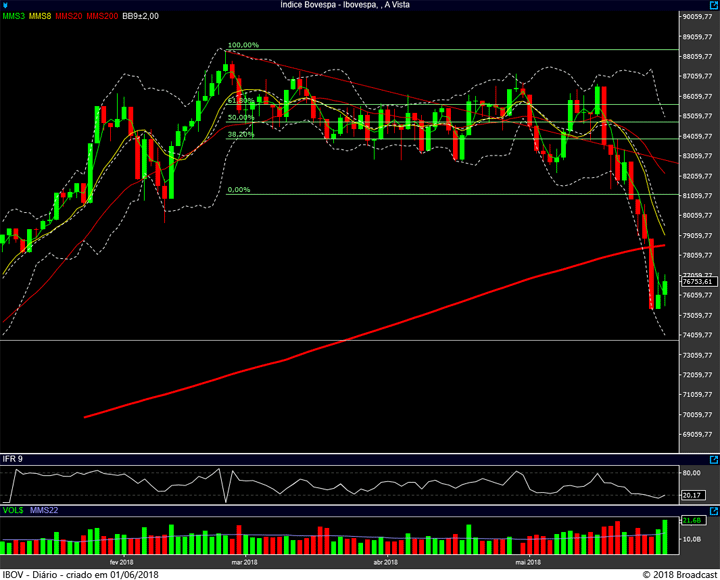Click the fev 2018 date label
The height and width of the screenshot is (580, 720).
pyautogui.click(x=122, y=562)
